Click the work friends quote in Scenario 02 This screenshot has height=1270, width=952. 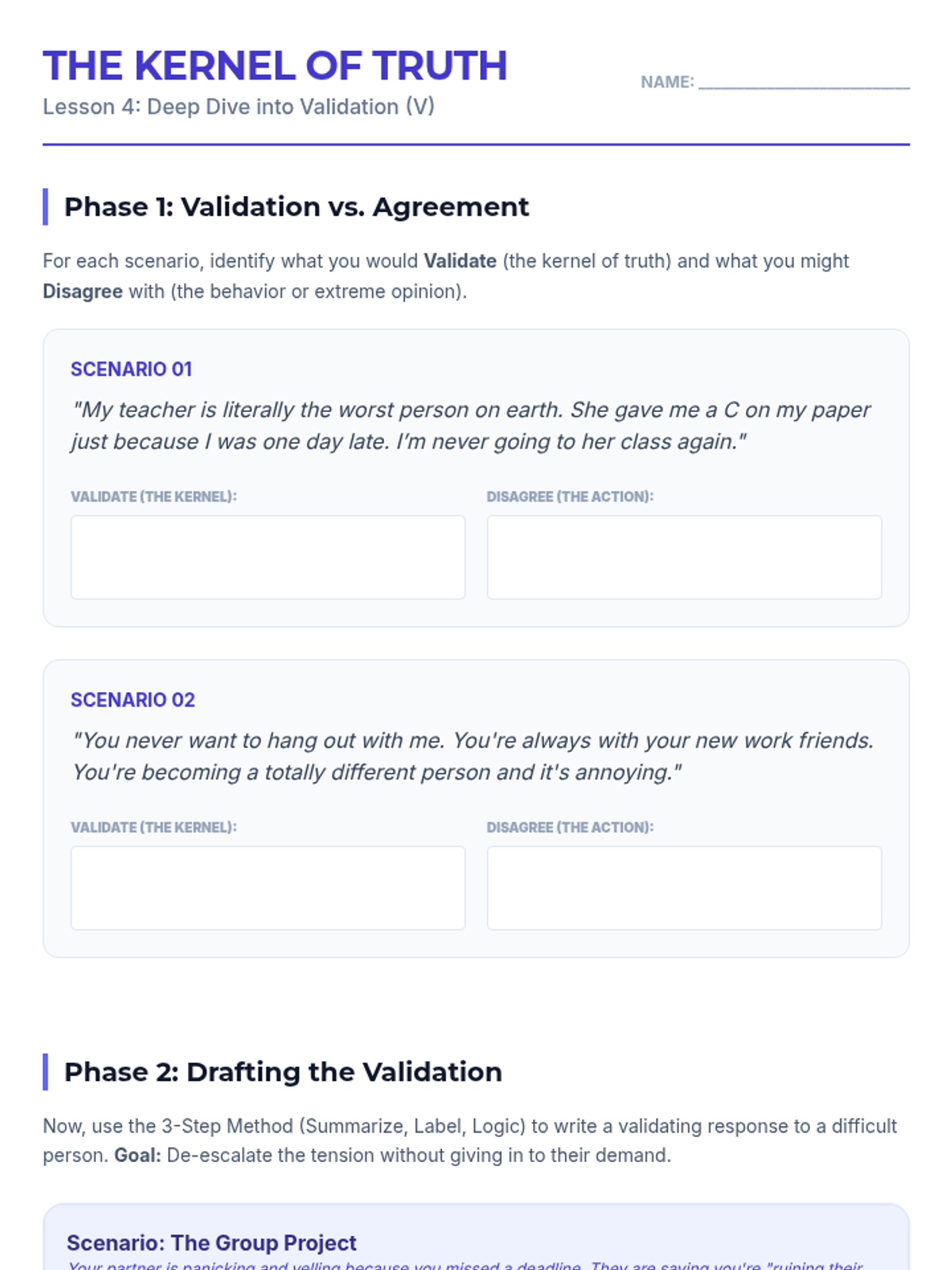472,756
